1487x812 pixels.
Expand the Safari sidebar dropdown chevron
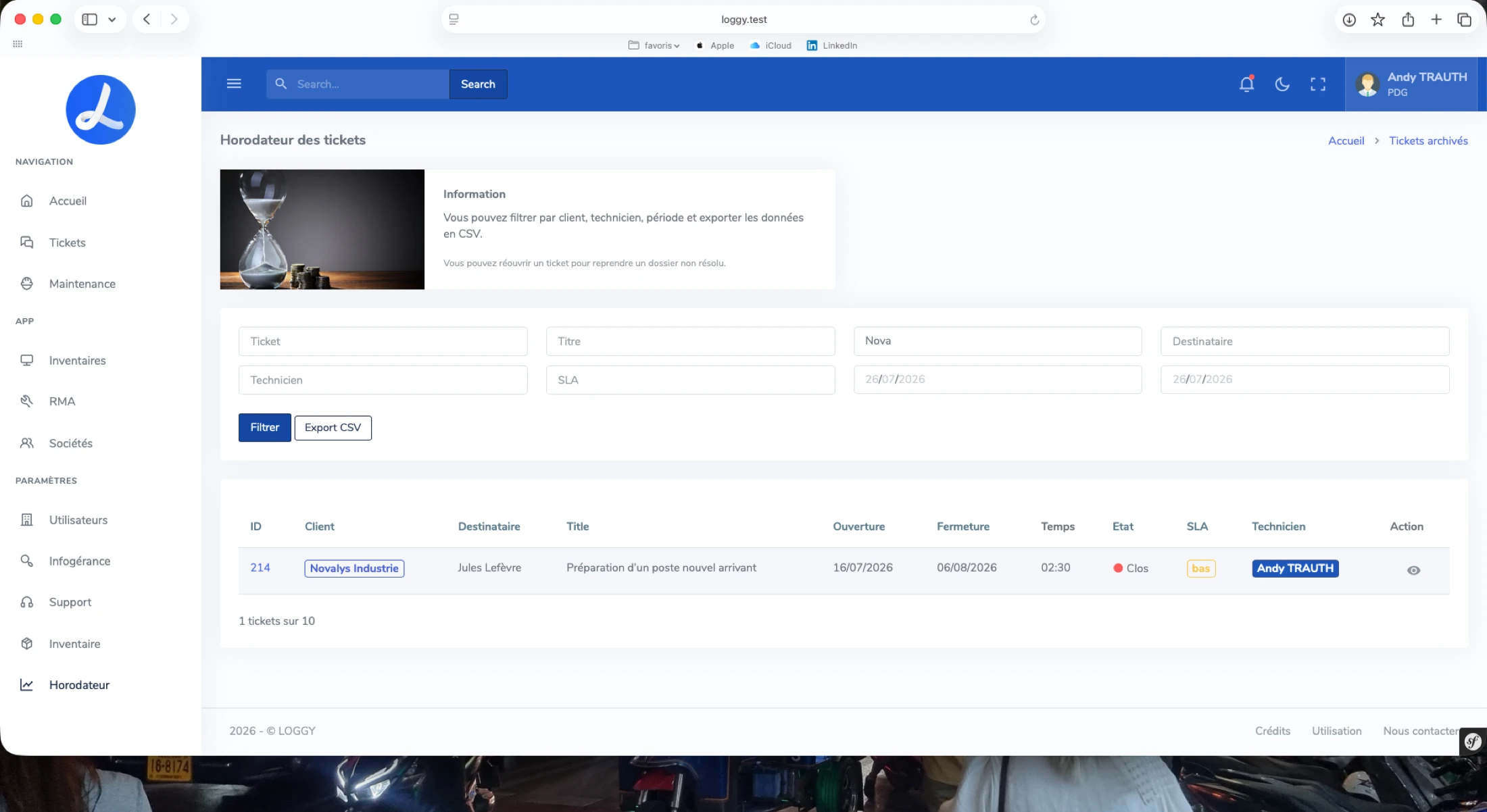112,20
